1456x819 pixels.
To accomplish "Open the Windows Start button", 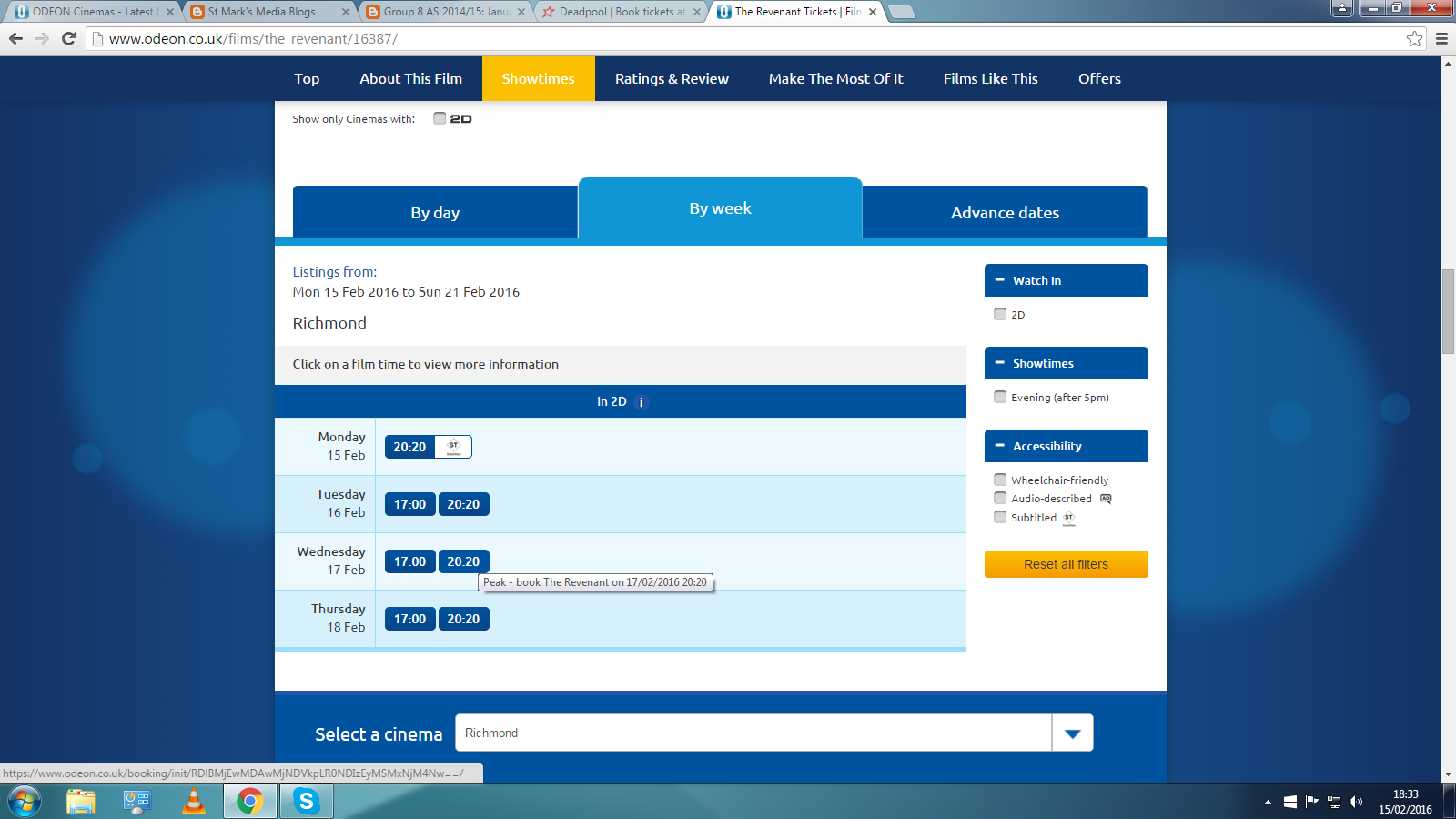I will [25, 802].
